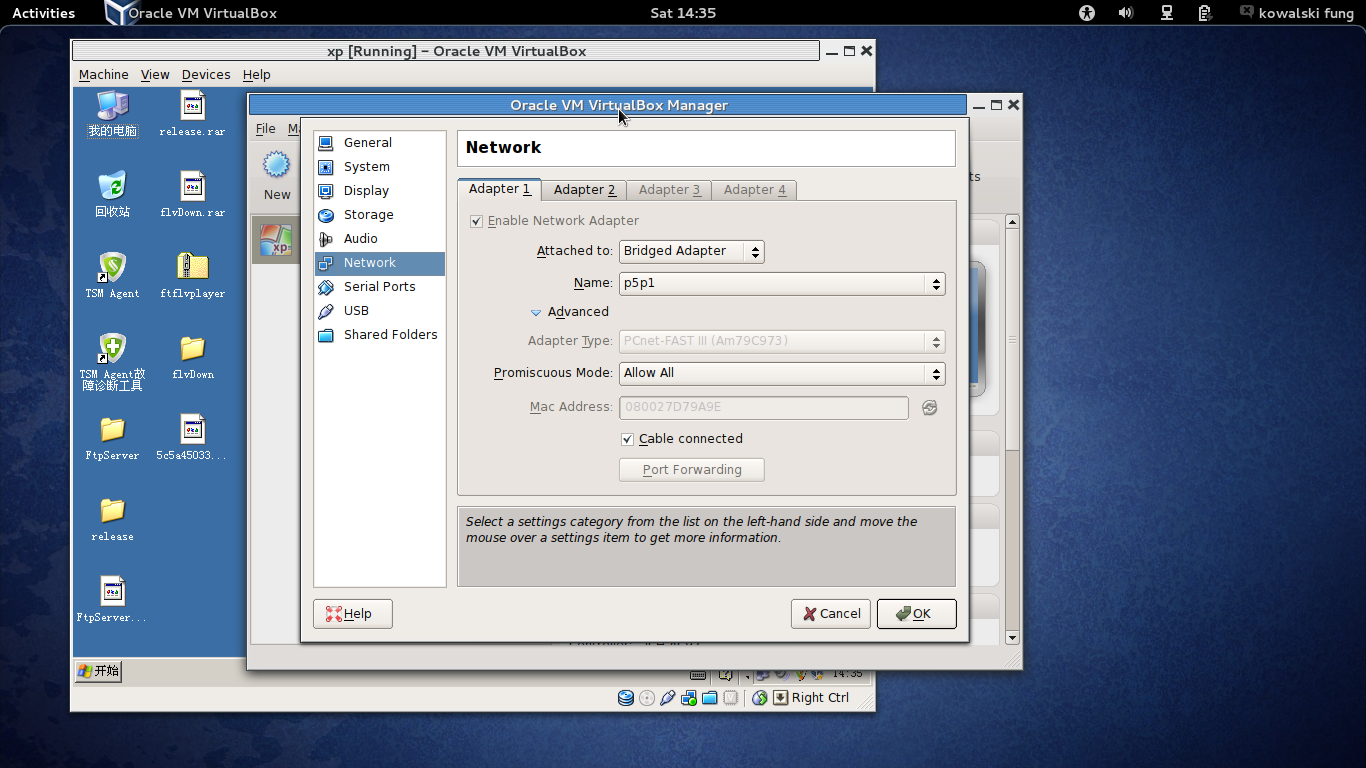Select the 5c5a45033... file icon

click(192, 437)
